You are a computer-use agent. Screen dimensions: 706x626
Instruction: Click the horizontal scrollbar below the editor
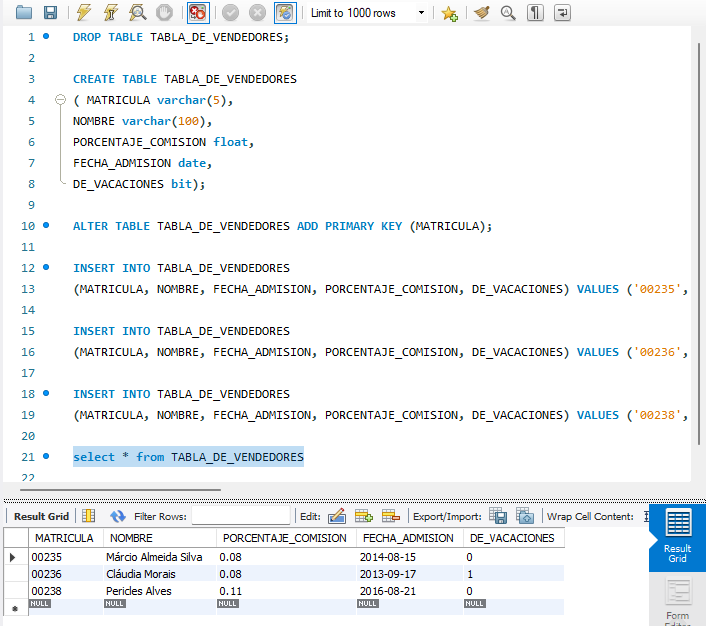120,490
